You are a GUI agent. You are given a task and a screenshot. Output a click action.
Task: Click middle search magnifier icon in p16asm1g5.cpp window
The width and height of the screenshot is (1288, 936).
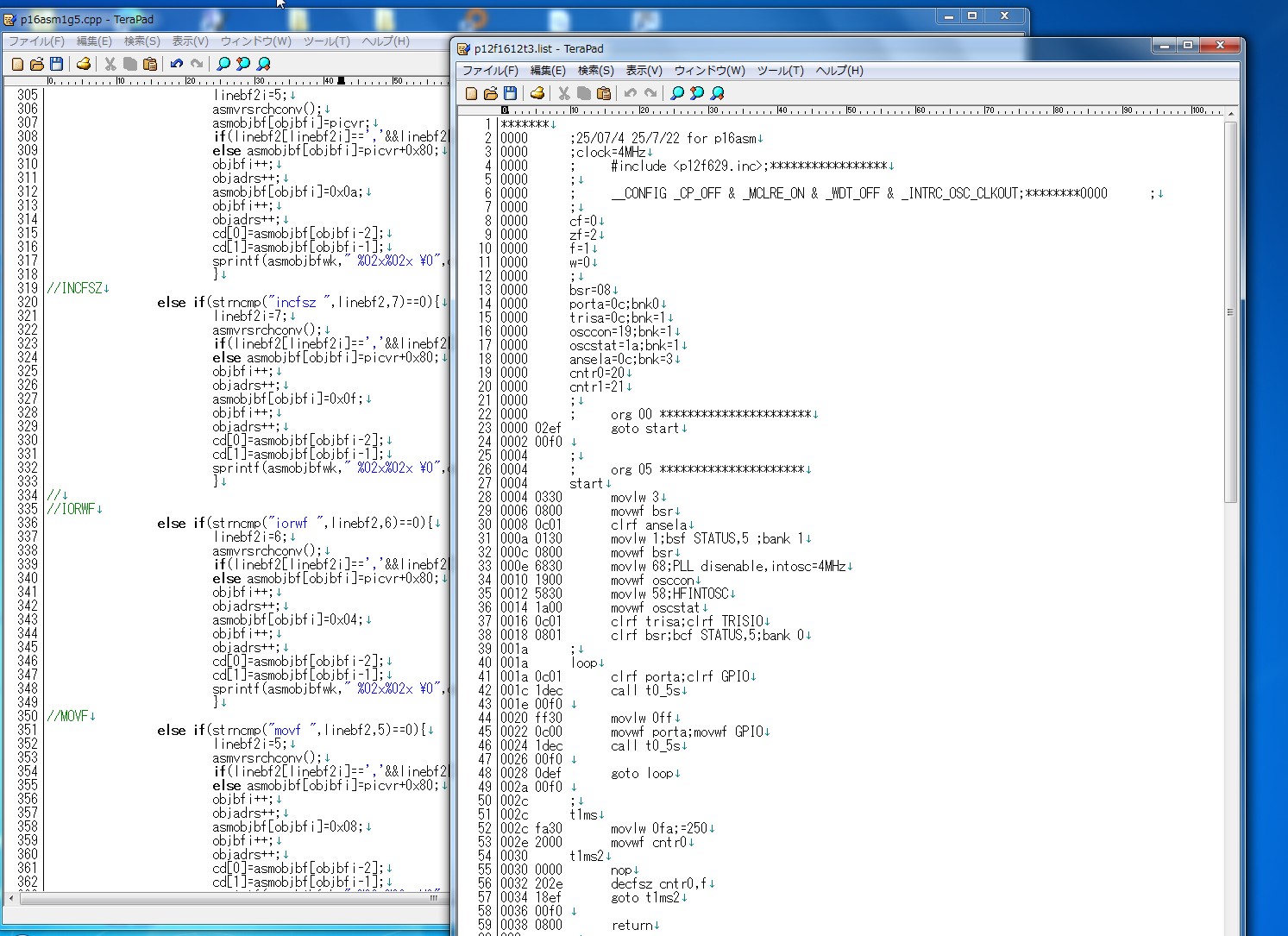tap(243, 64)
